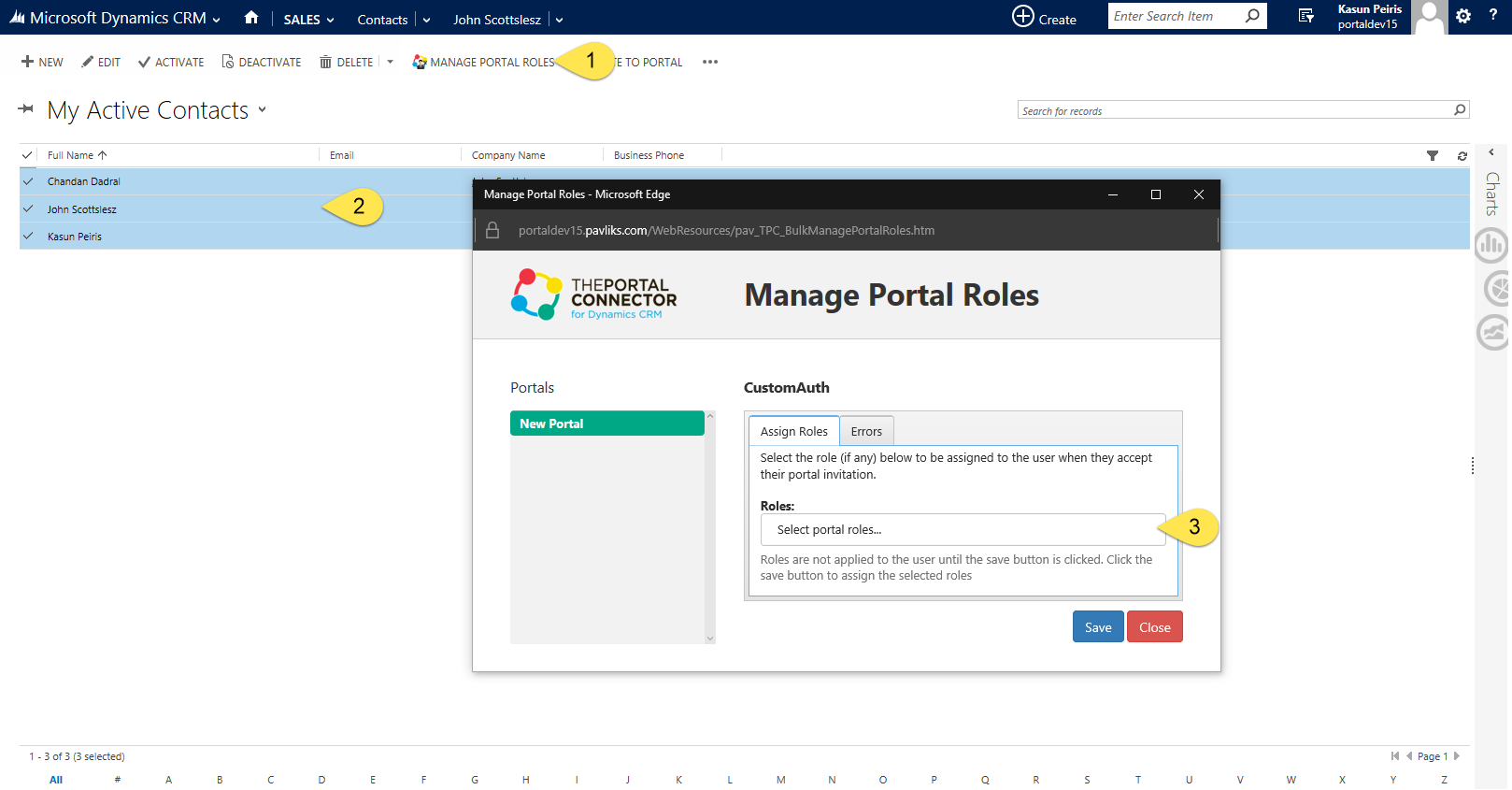Screen dimensions: 1512x790
Task: Select New Portal in portals list
Action: pyautogui.click(x=607, y=424)
